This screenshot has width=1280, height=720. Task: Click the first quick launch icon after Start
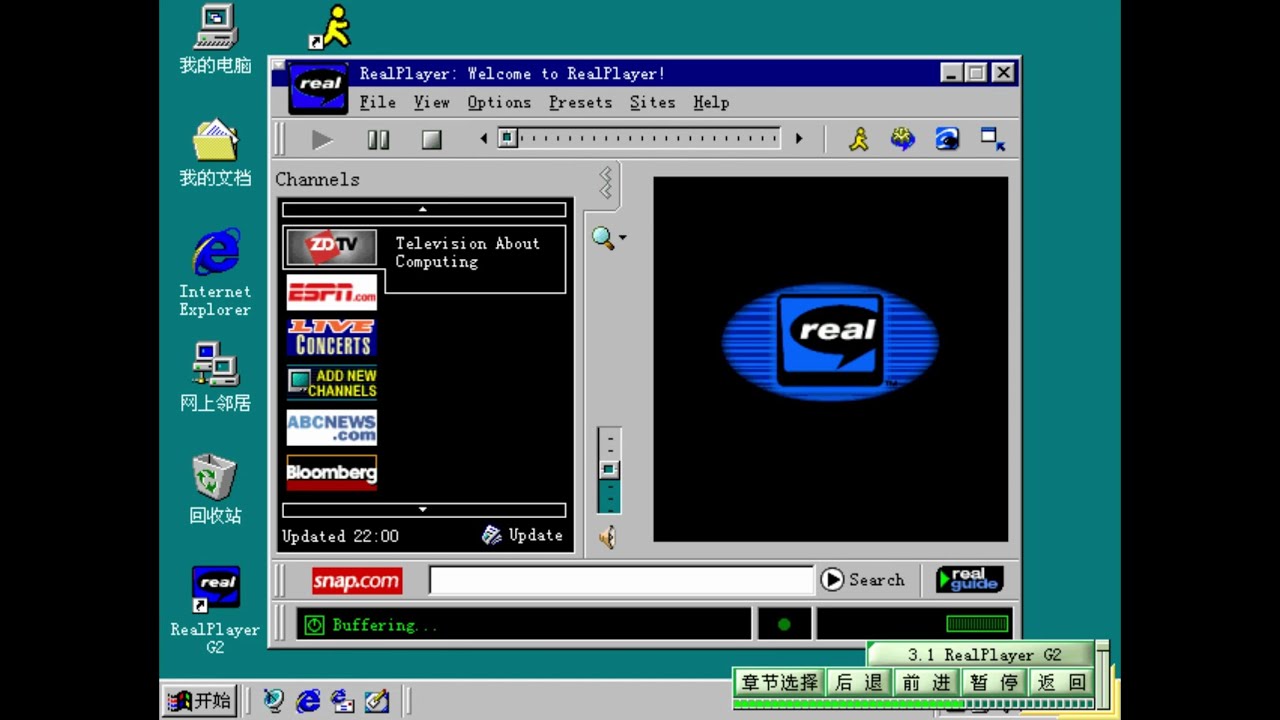point(274,700)
